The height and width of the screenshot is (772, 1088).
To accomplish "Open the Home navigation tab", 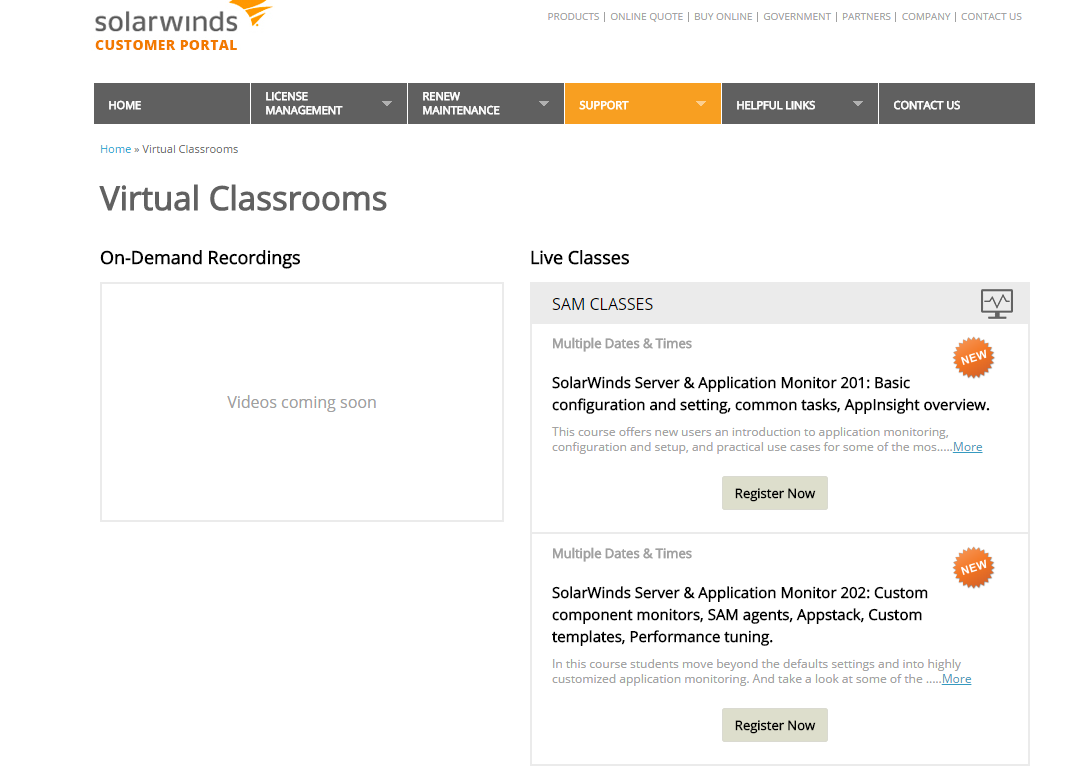I will coord(172,104).
